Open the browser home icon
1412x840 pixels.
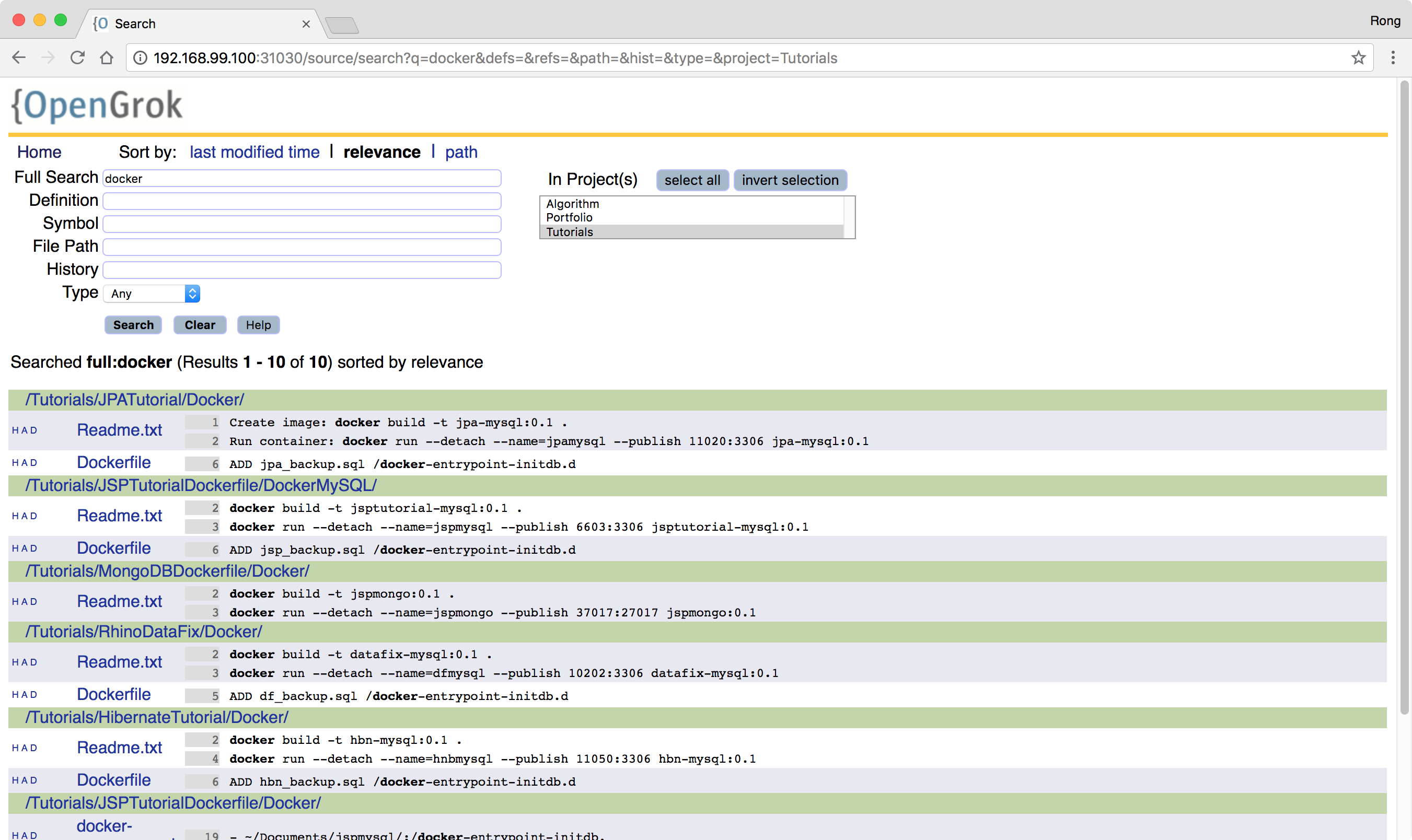(x=107, y=58)
